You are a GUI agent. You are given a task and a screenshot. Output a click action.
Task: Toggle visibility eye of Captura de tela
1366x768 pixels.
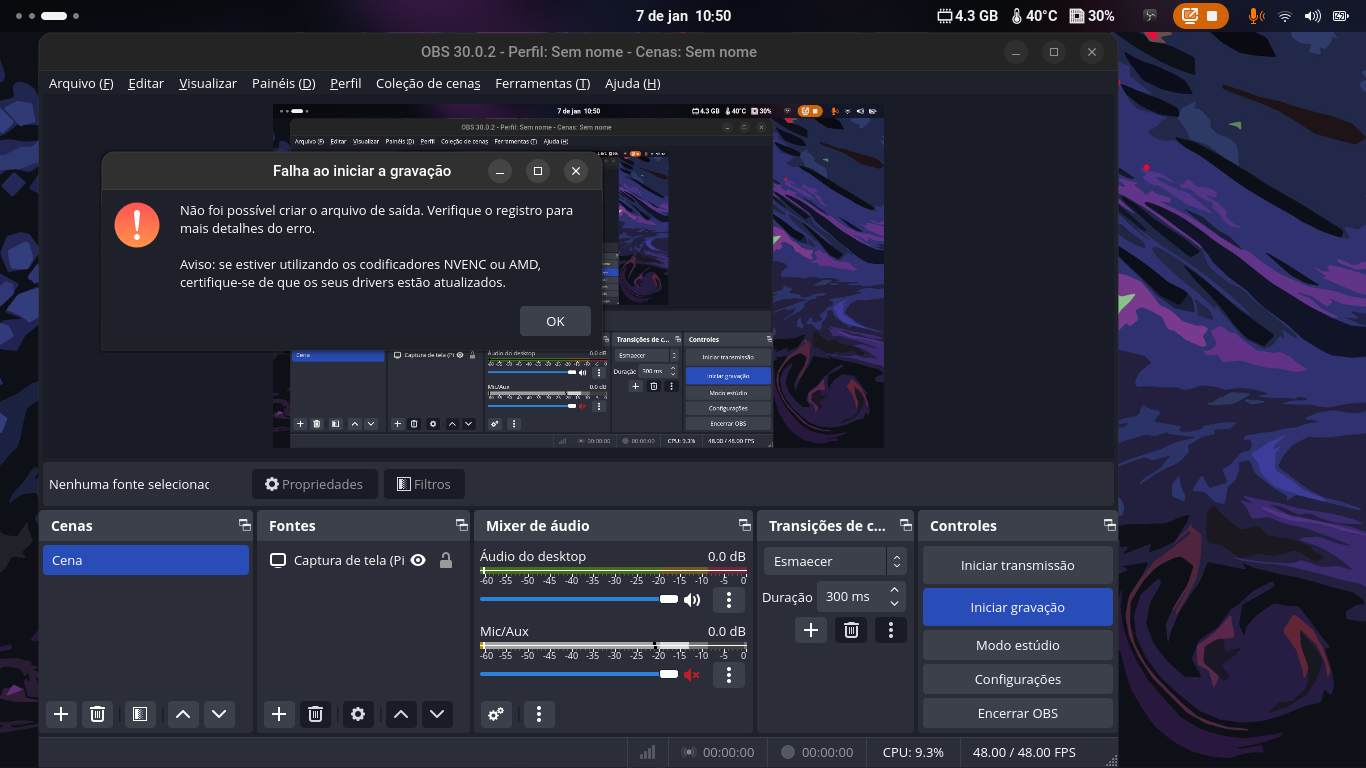(x=418, y=560)
